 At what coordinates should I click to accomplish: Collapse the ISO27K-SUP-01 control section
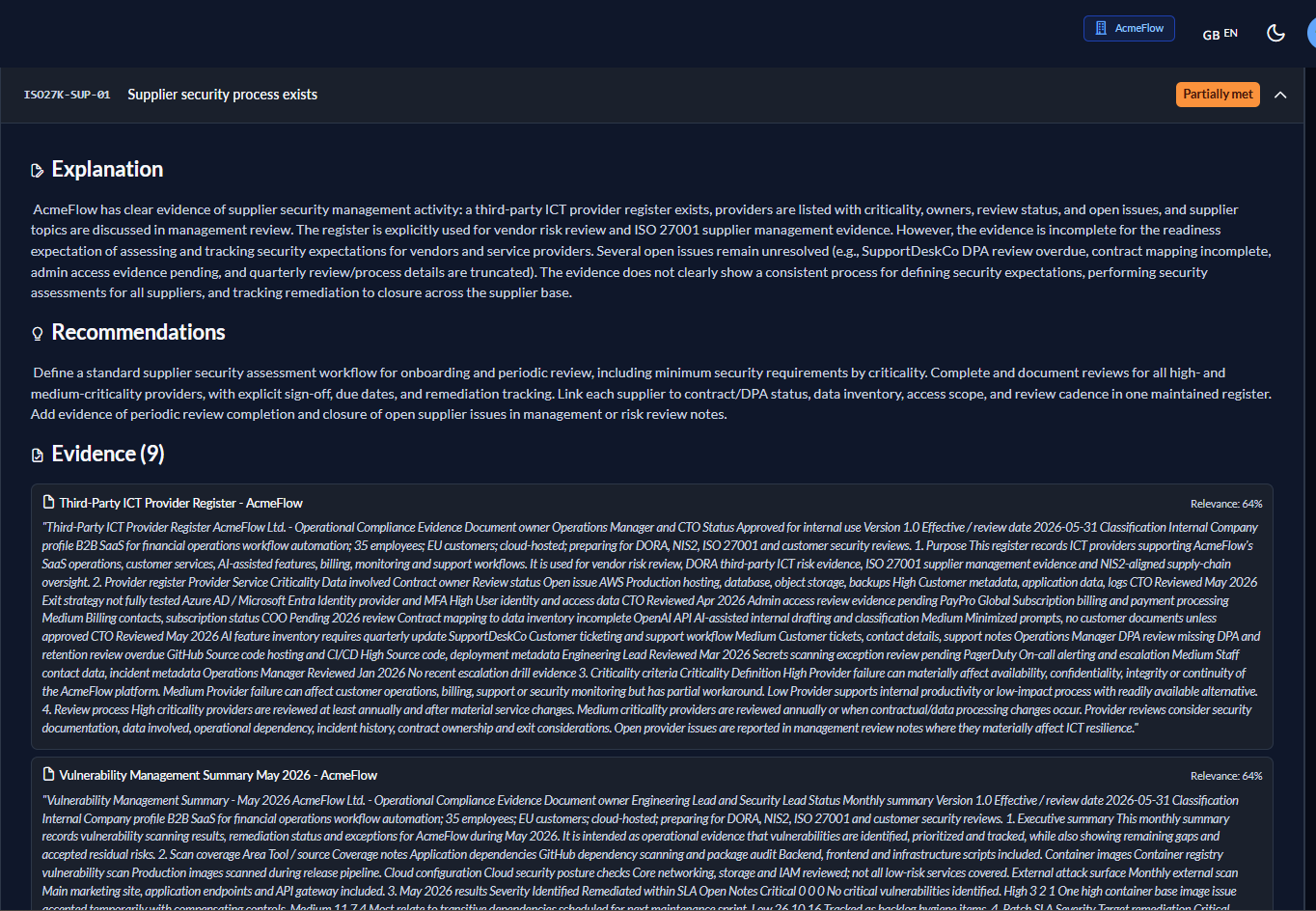[x=1280, y=95]
